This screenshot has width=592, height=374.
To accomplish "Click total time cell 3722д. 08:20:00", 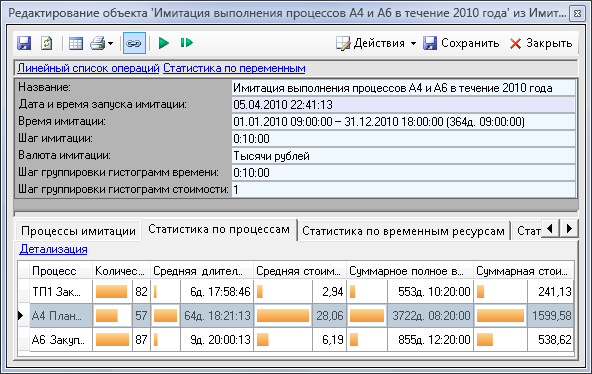I will click(430, 316).
